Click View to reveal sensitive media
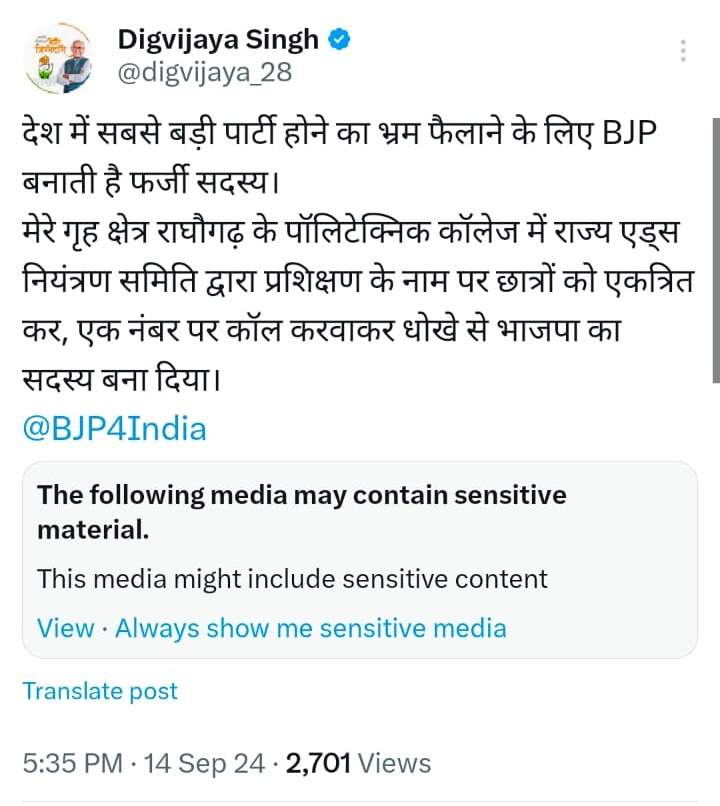 click(65, 628)
